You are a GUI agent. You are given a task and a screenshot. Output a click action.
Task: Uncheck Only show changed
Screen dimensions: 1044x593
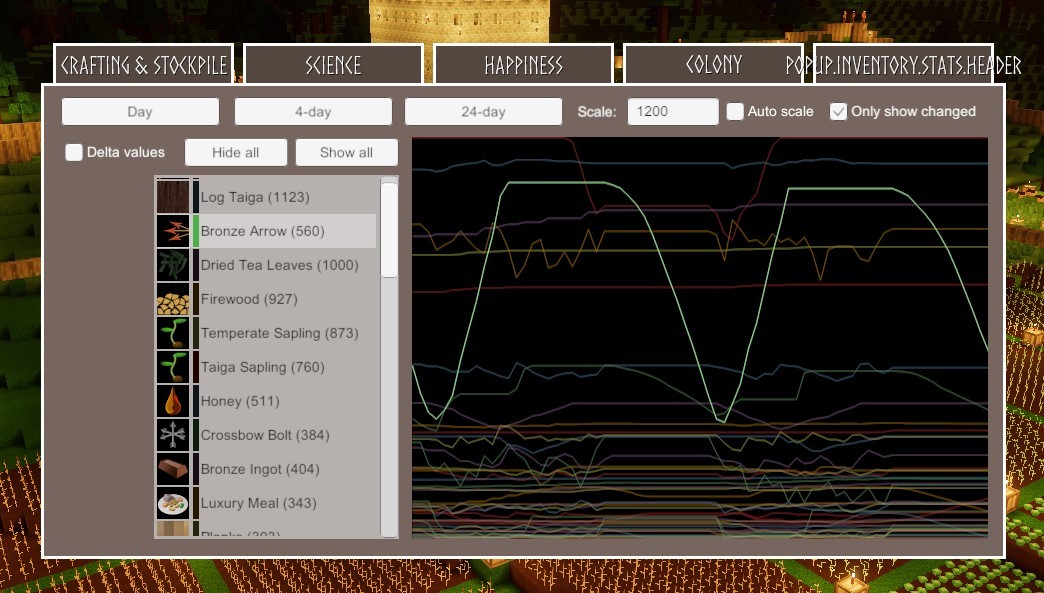tap(838, 111)
